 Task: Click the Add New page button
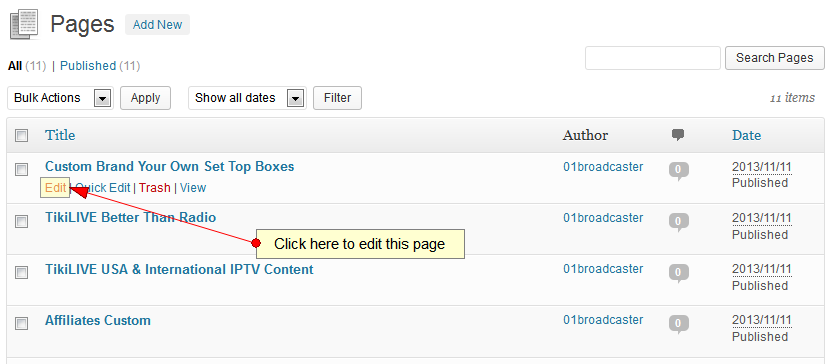tap(157, 25)
